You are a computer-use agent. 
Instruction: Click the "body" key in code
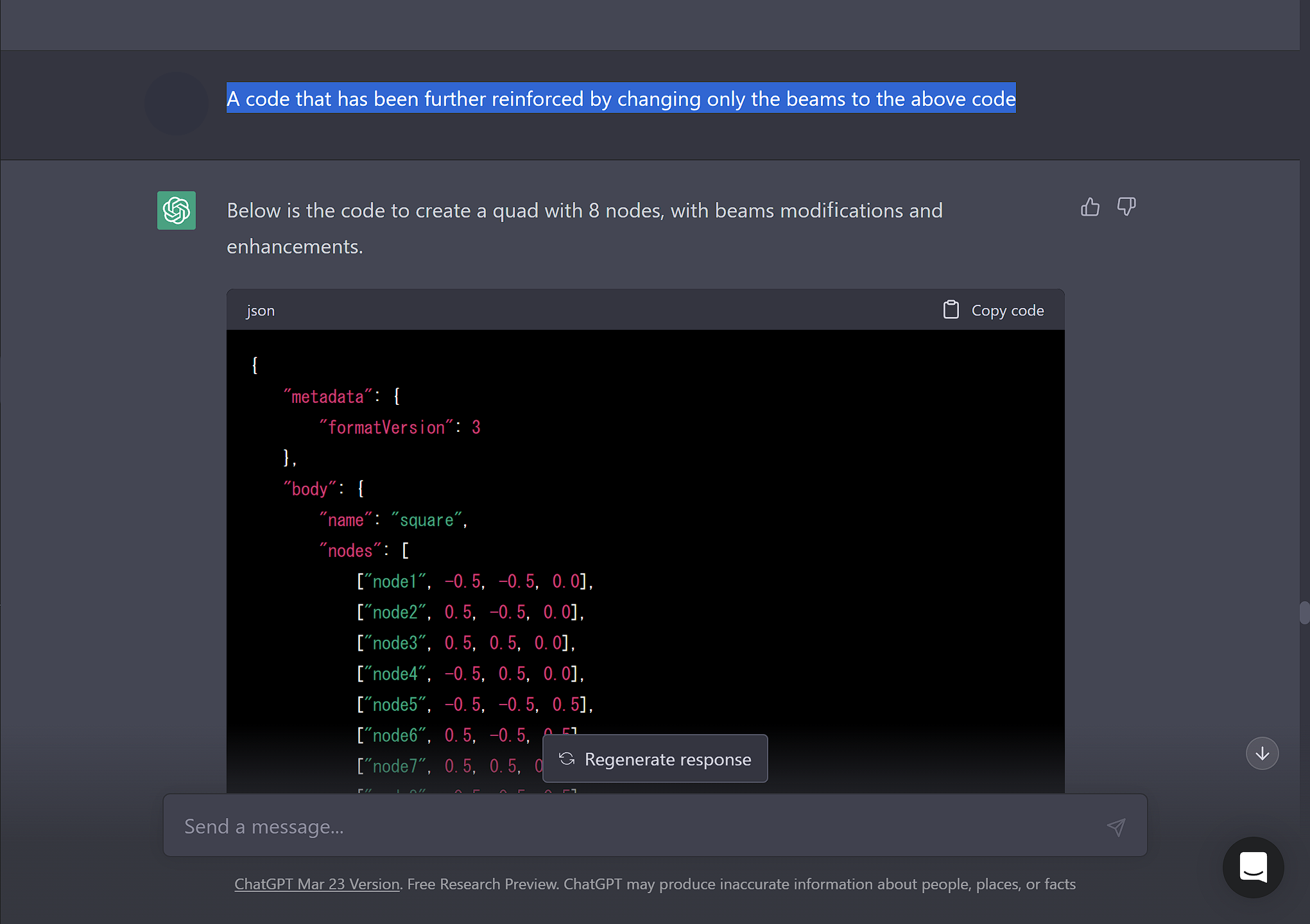pos(310,489)
